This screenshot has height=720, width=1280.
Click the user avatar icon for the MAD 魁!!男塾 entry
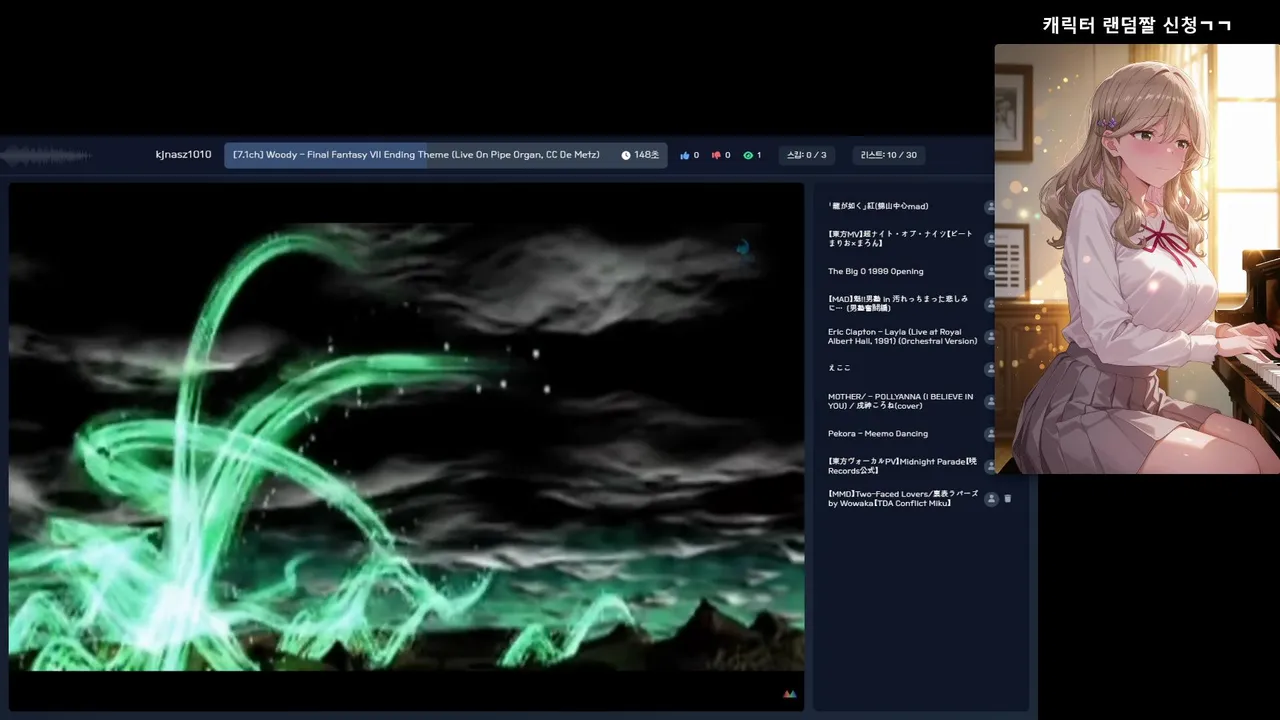pos(990,304)
